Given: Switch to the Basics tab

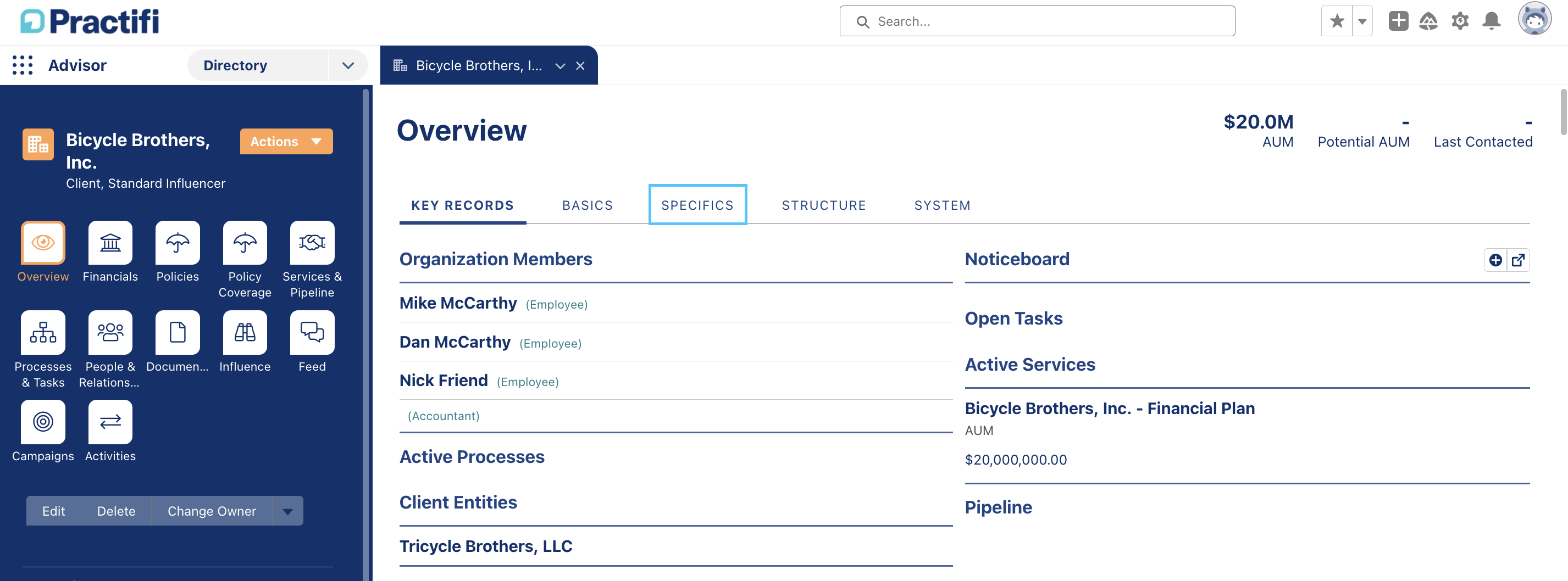Looking at the screenshot, I should [x=588, y=205].
